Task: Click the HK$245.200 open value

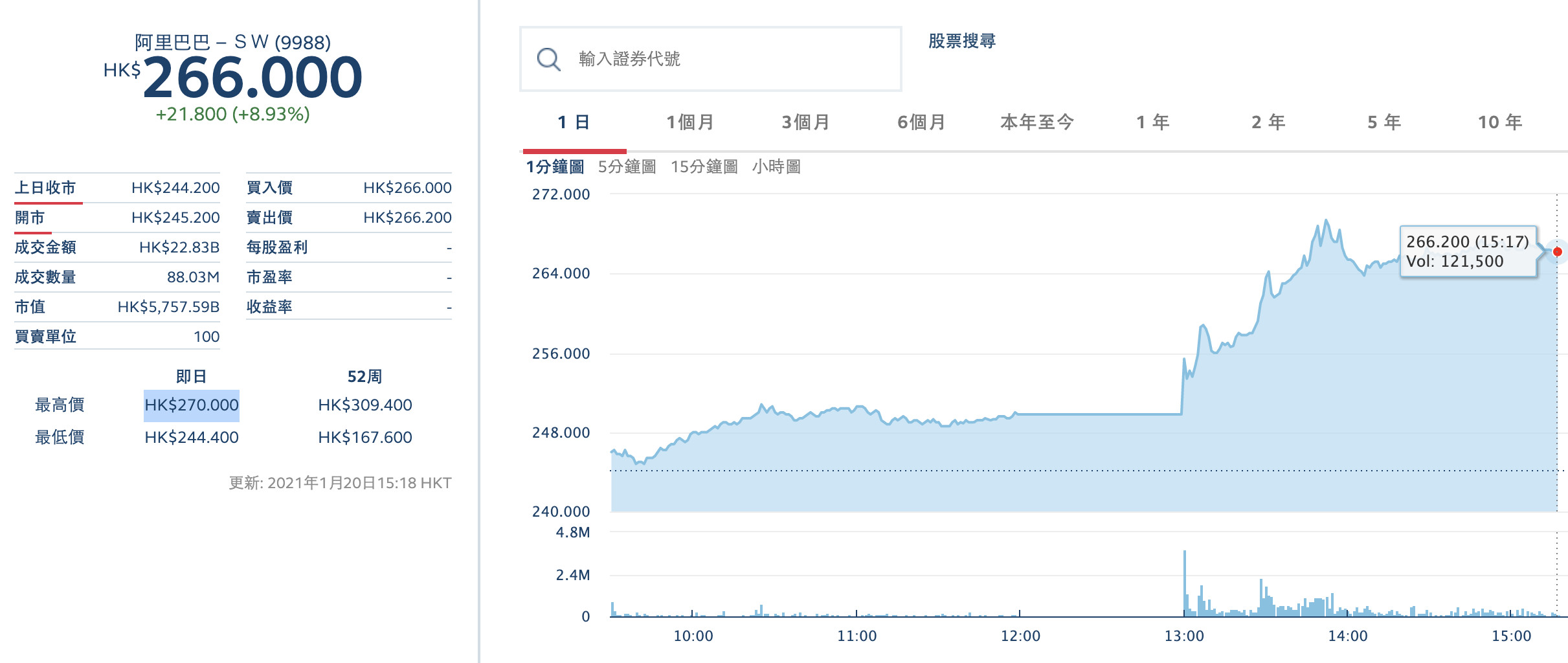Action: point(175,218)
